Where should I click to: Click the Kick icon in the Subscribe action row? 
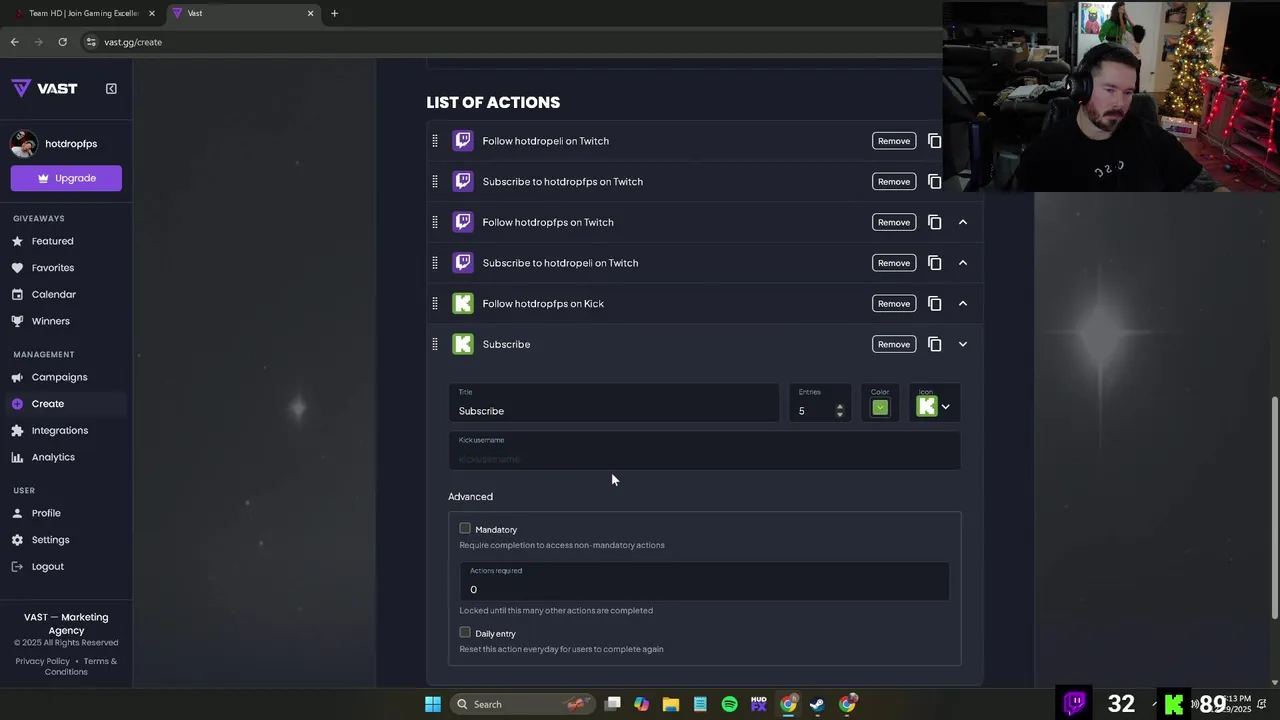(x=462, y=344)
